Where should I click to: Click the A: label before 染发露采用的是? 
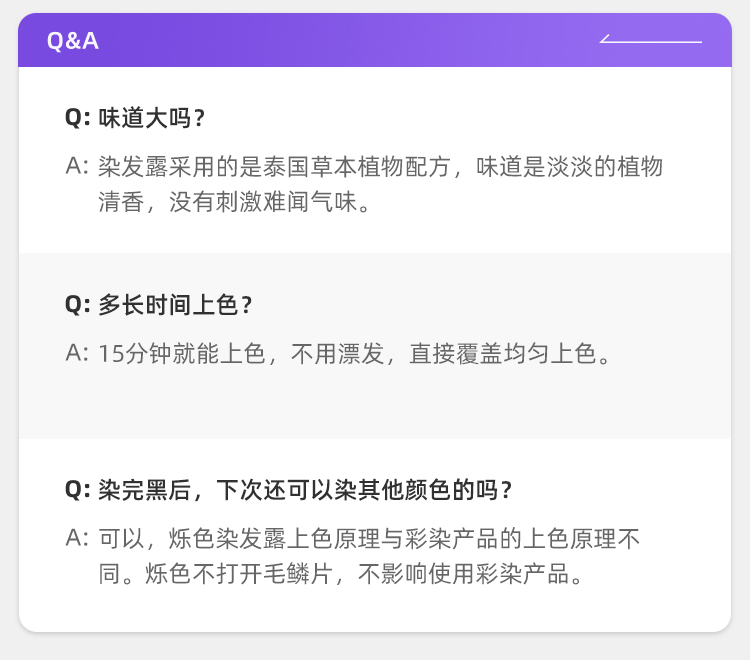77,167
